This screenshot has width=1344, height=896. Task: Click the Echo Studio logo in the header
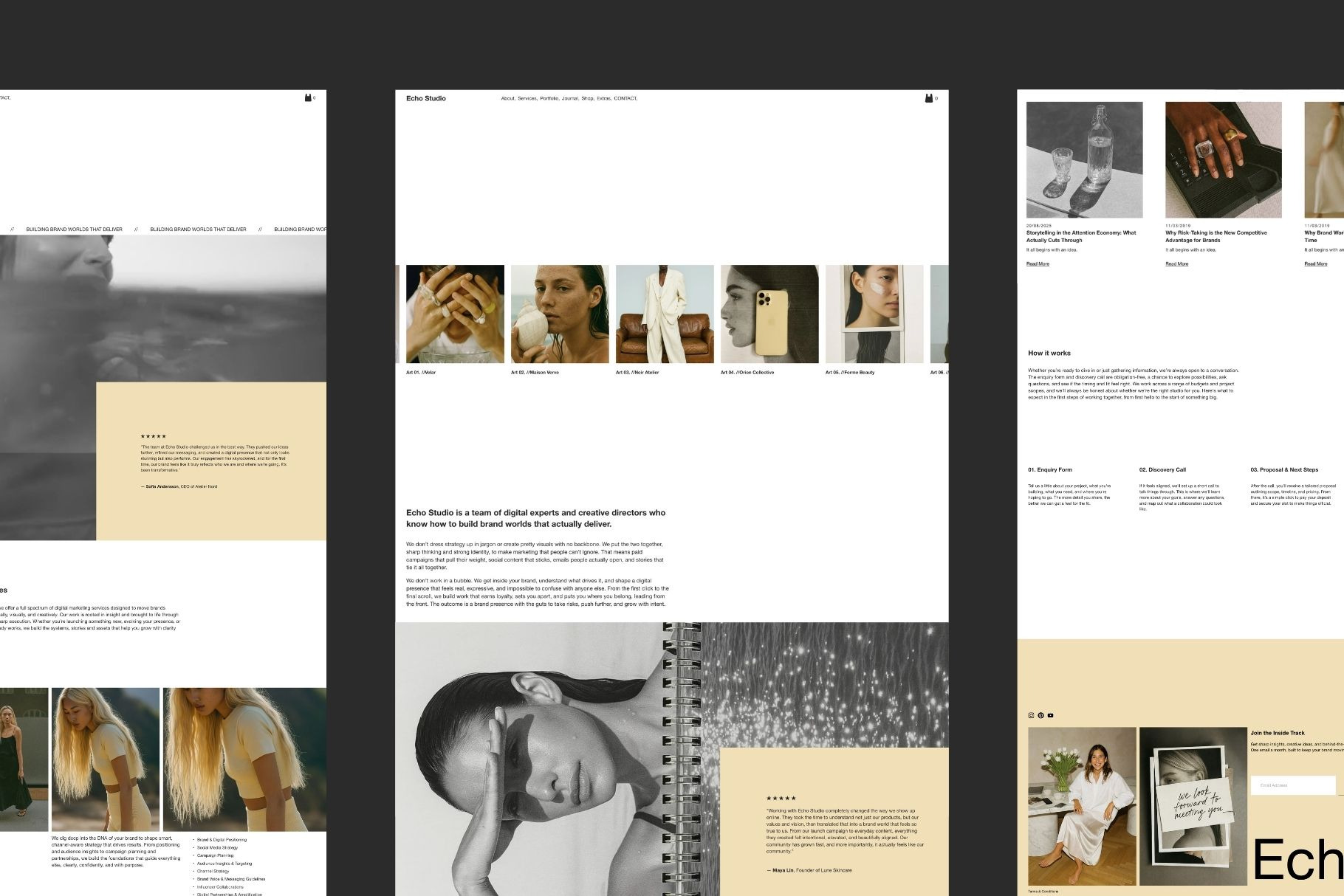click(426, 98)
